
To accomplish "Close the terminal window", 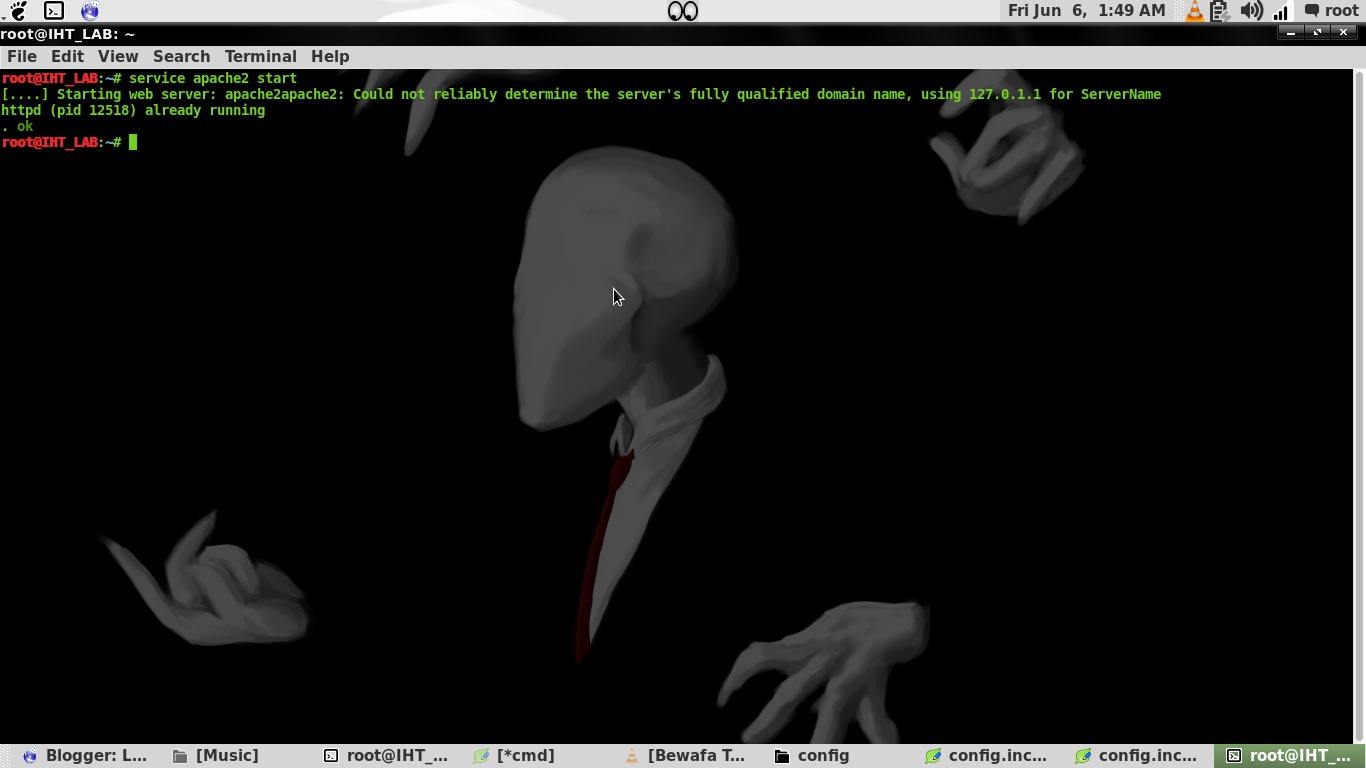I will point(1343,33).
